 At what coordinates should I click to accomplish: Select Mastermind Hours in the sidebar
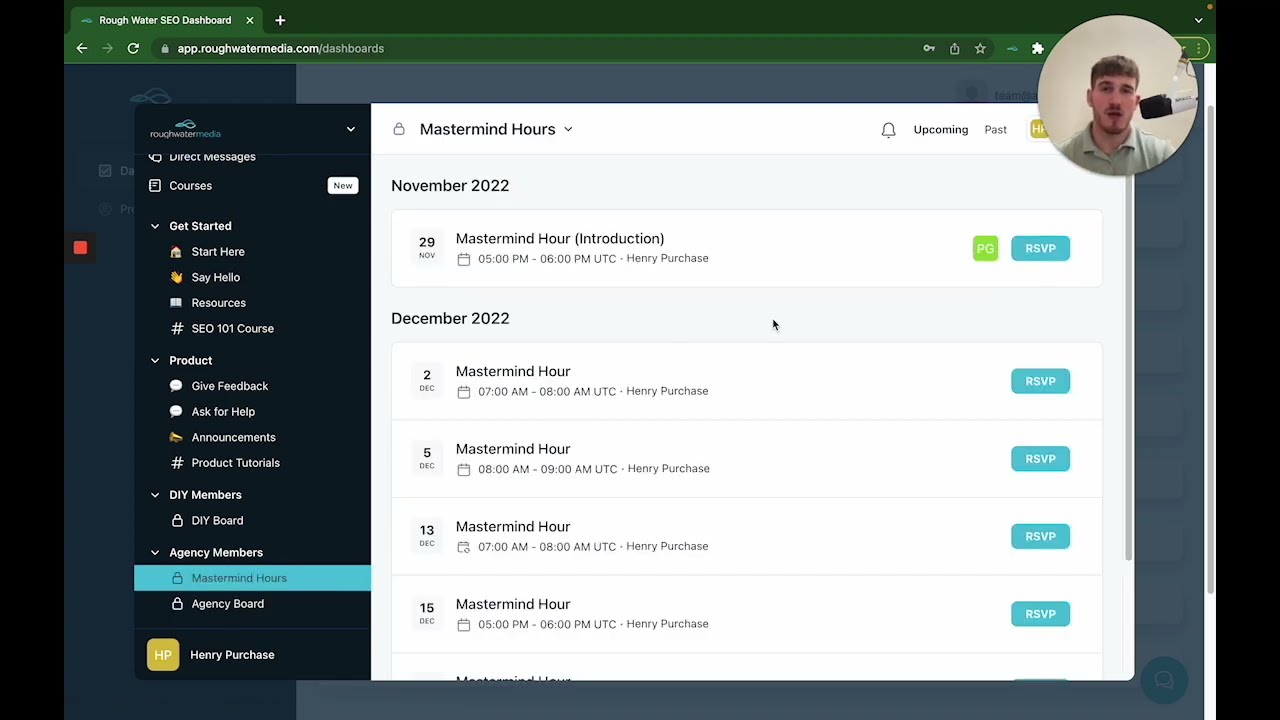(252, 578)
